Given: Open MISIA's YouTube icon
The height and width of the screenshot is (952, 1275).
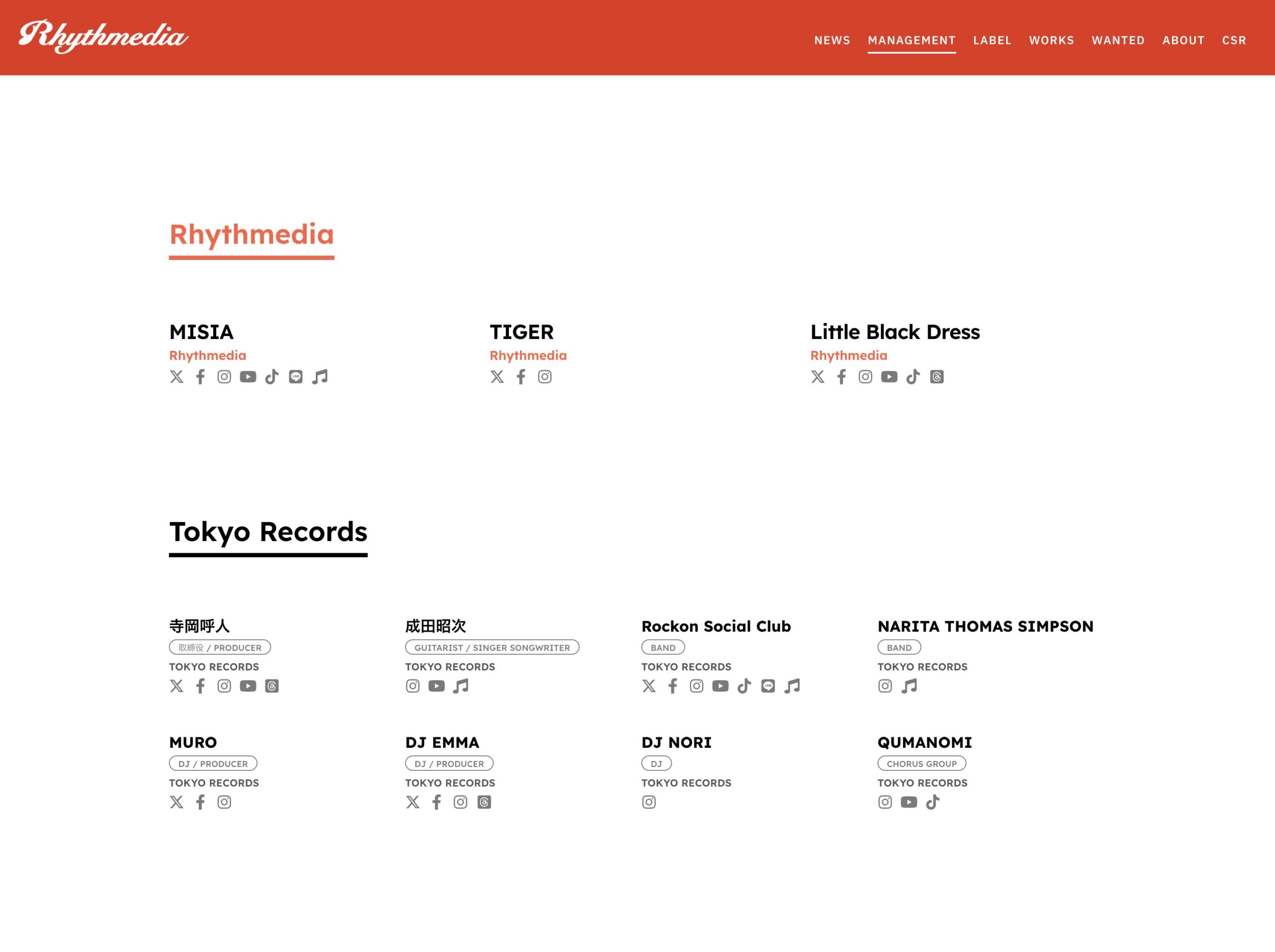Looking at the screenshot, I should [248, 377].
